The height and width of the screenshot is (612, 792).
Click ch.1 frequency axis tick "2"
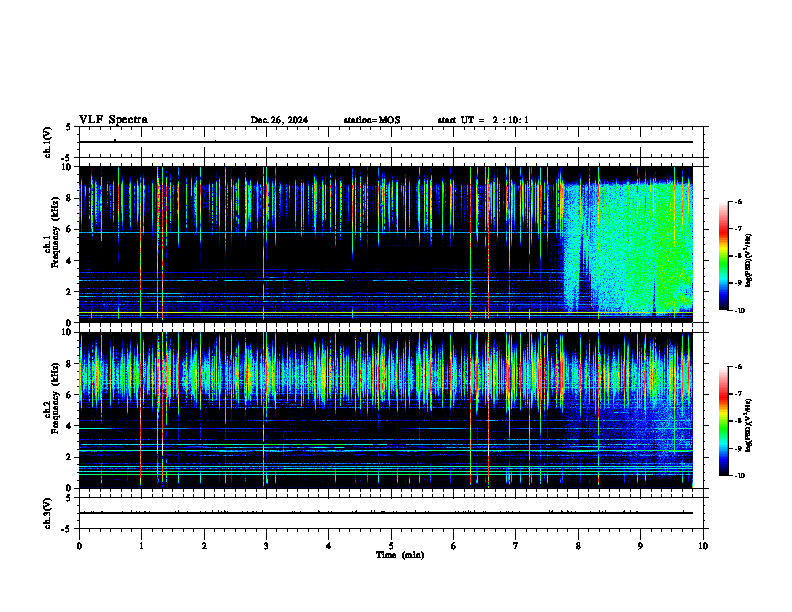click(70, 292)
